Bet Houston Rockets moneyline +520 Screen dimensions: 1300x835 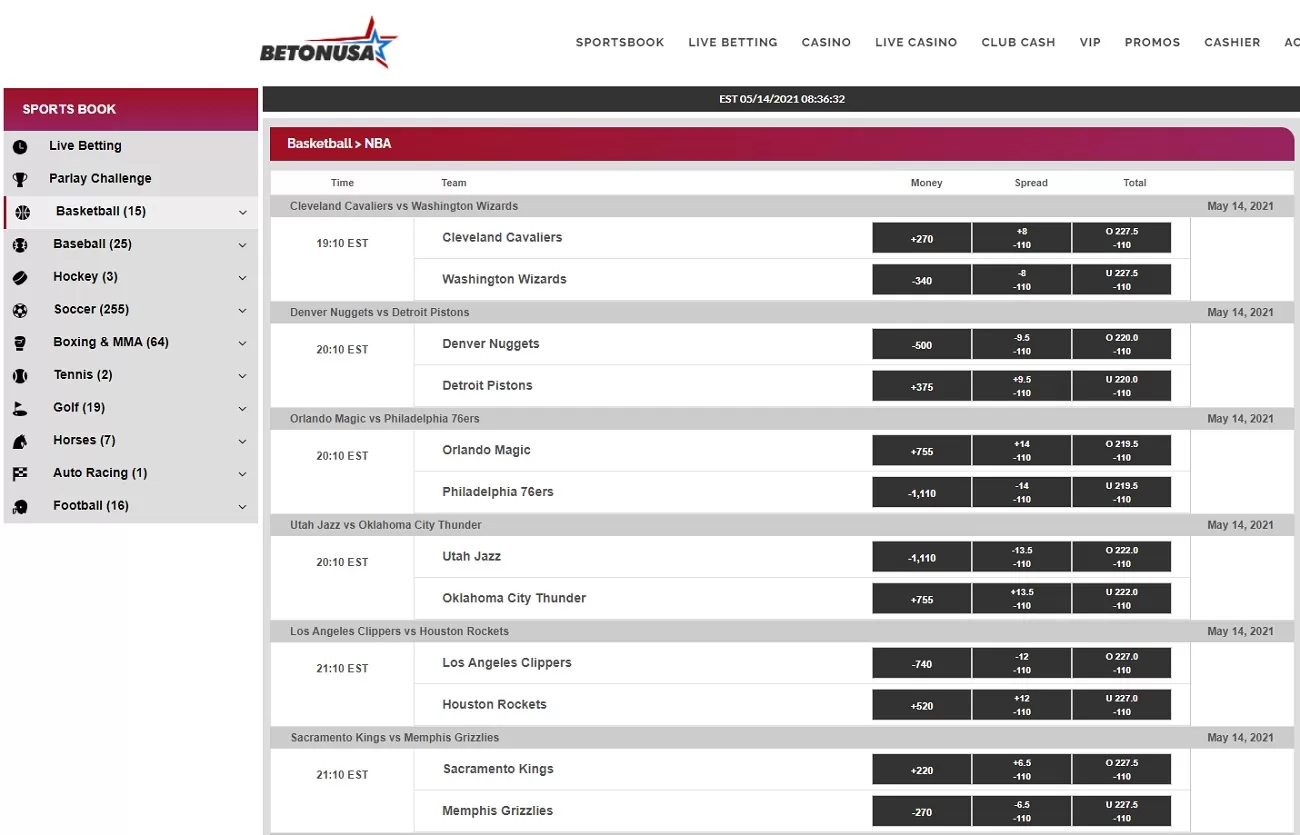922,705
